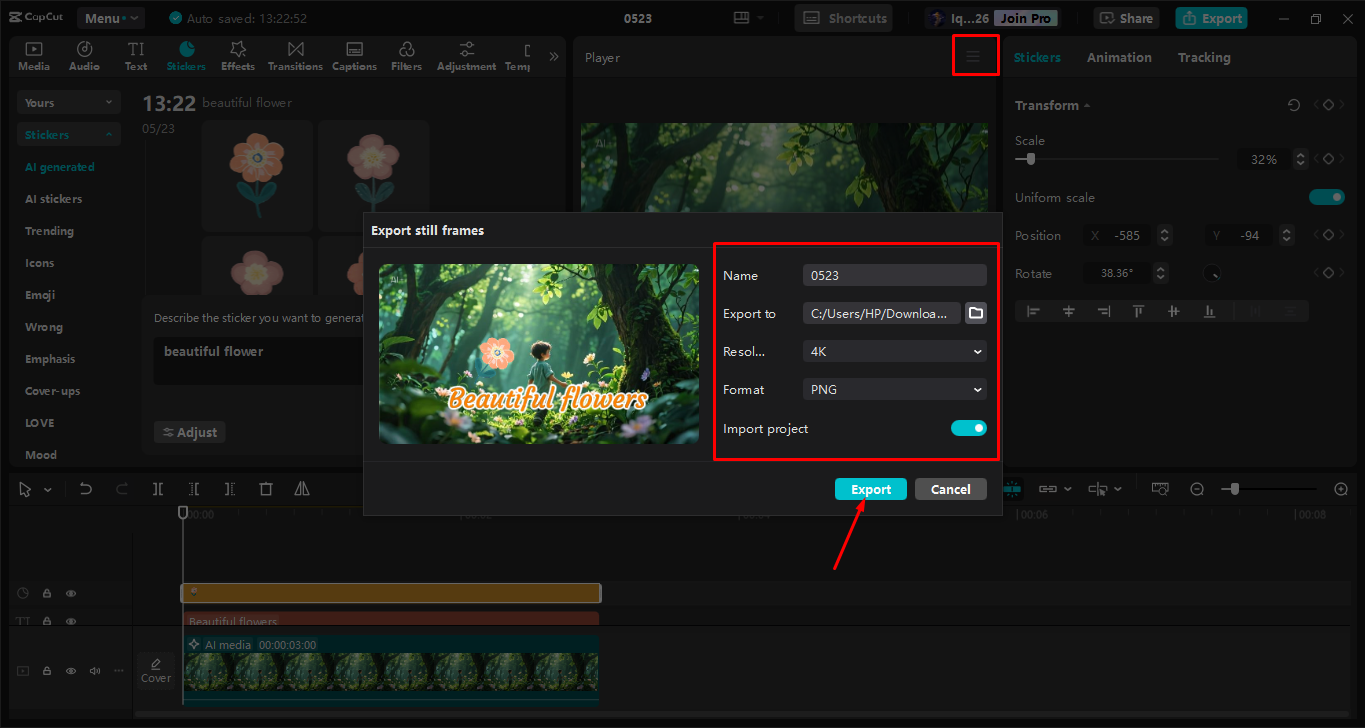Viewport: 1365px width, 728px height.
Task: Switch to the Animation tab
Action: [x=1118, y=57]
